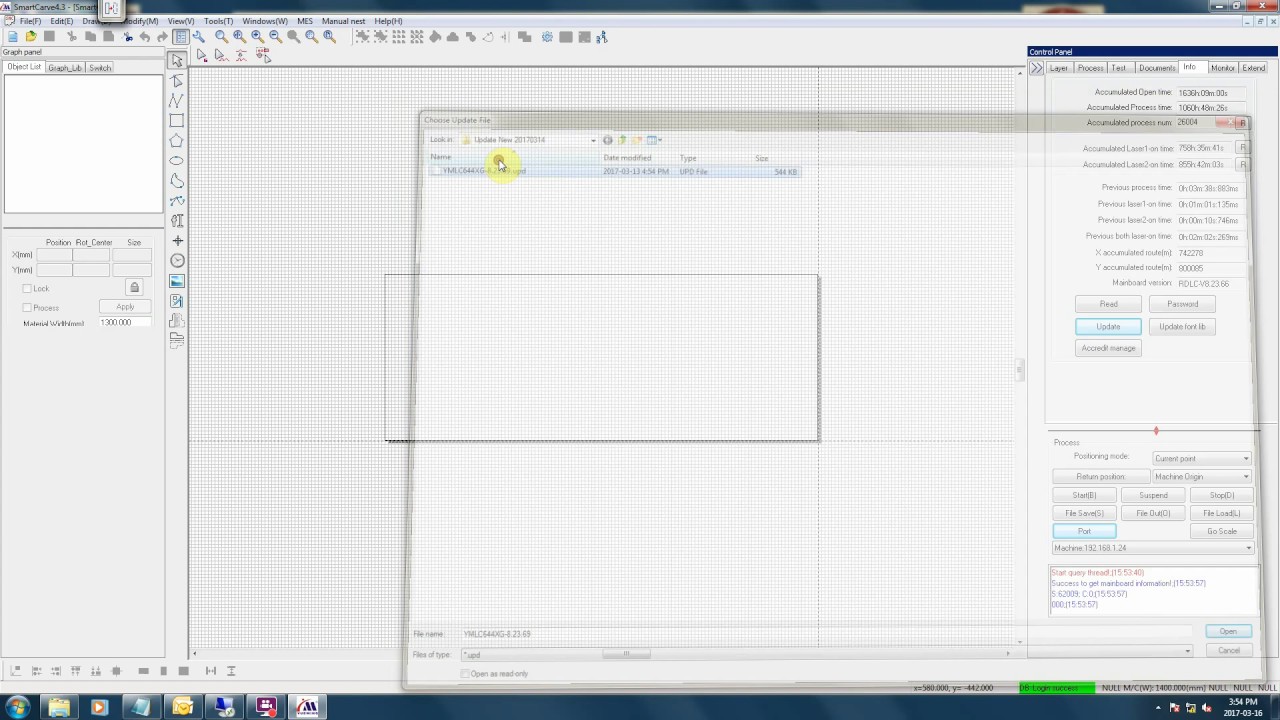The height and width of the screenshot is (720, 1280).
Task: Click the SmartCarve taskbar icon
Action: click(307, 708)
